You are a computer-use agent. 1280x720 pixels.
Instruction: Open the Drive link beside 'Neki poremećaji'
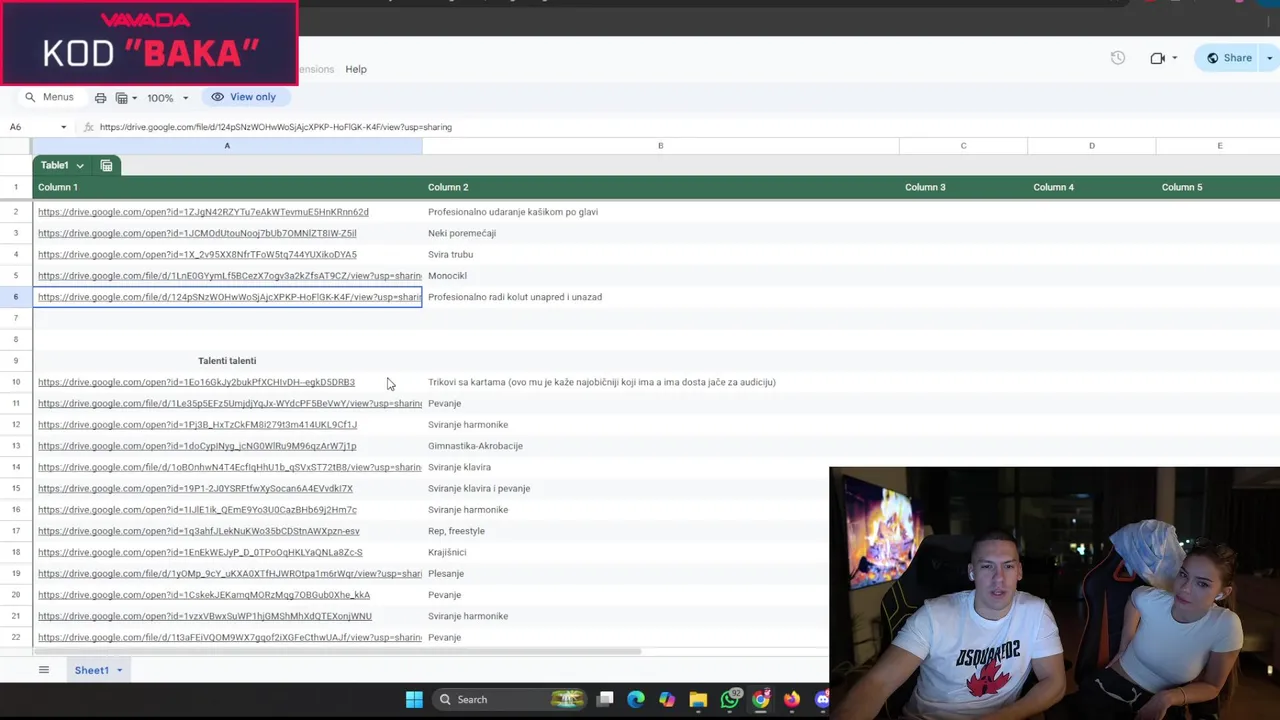(x=197, y=233)
